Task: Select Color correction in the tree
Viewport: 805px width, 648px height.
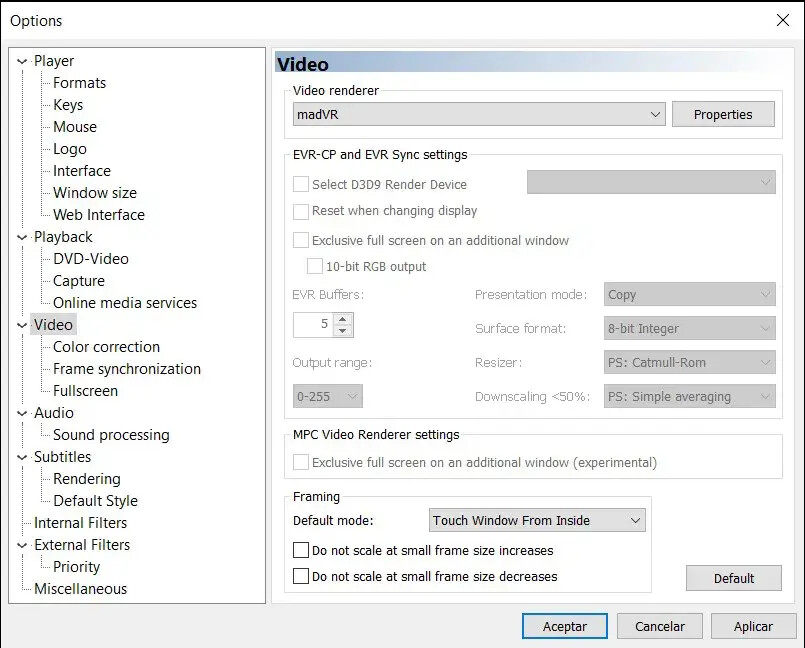Action: coord(106,347)
